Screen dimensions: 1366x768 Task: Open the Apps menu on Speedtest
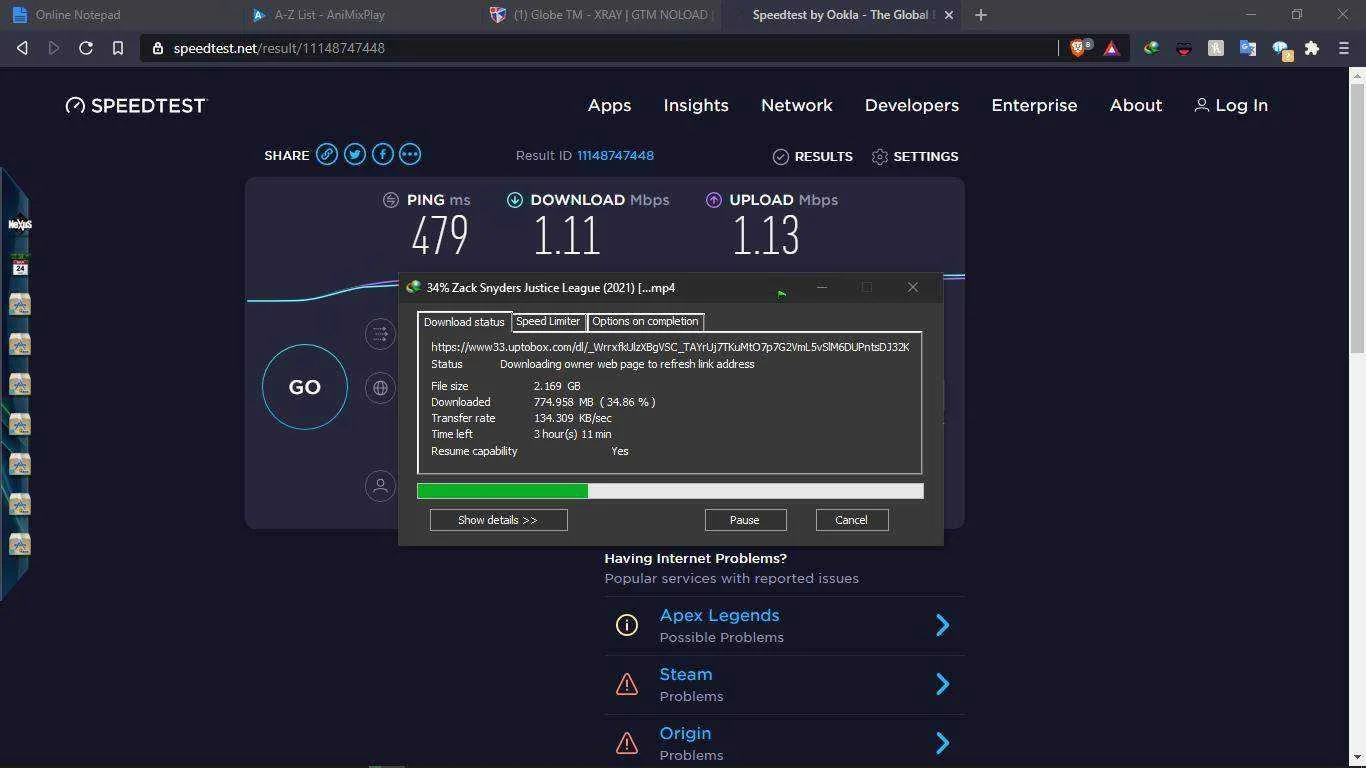pyautogui.click(x=609, y=105)
